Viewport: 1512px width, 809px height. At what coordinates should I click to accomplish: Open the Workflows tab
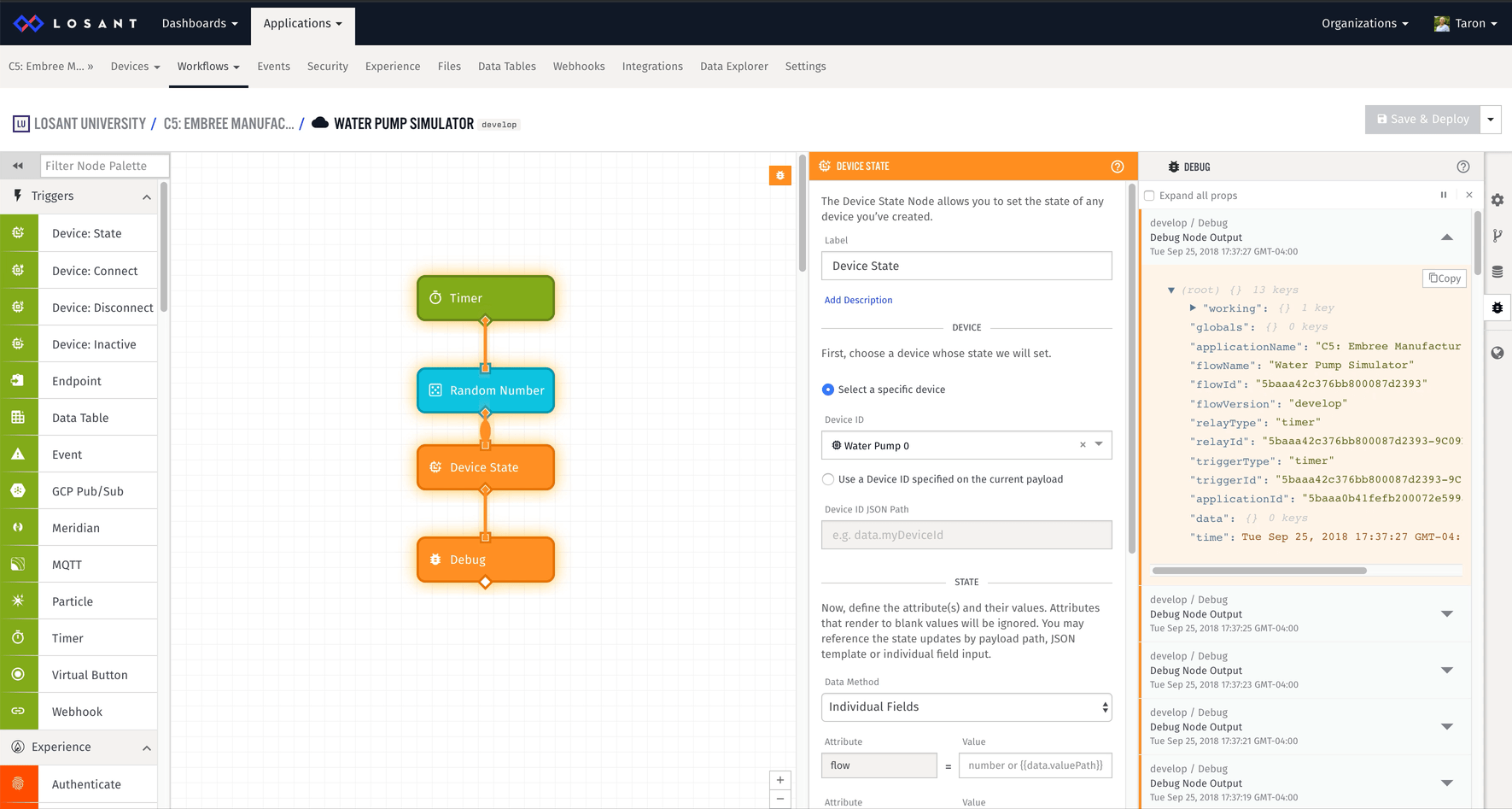[x=208, y=66]
